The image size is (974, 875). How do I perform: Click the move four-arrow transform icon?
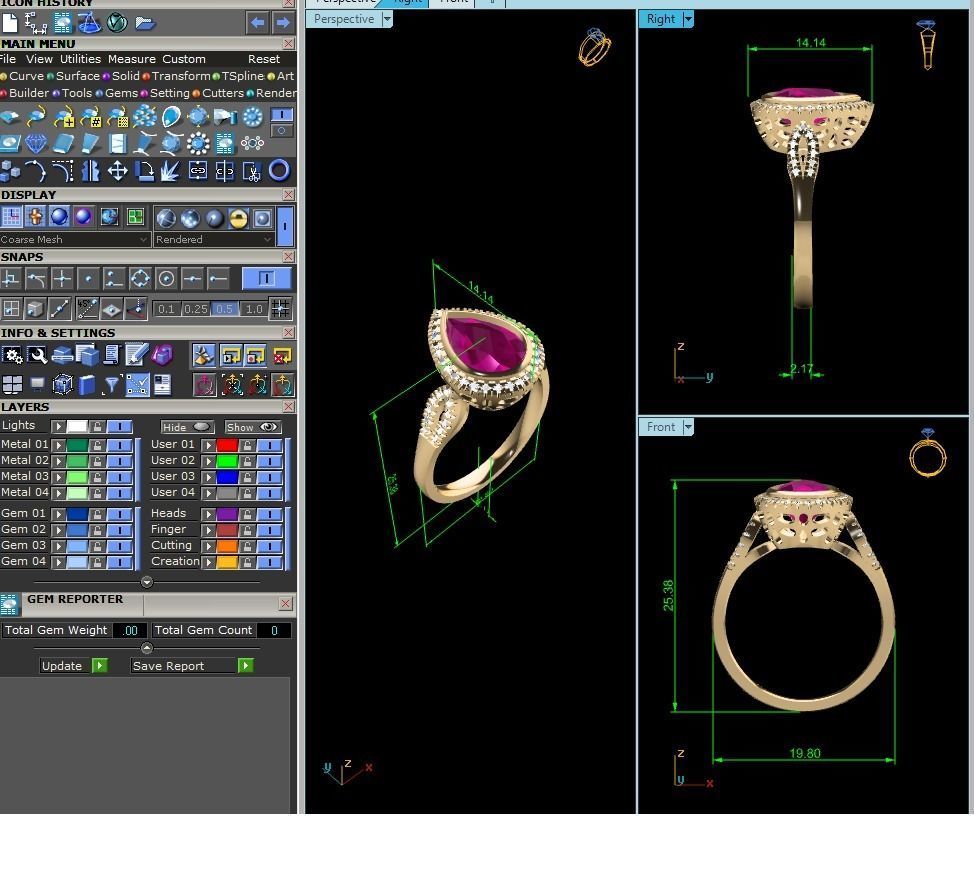[x=117, y=170]
